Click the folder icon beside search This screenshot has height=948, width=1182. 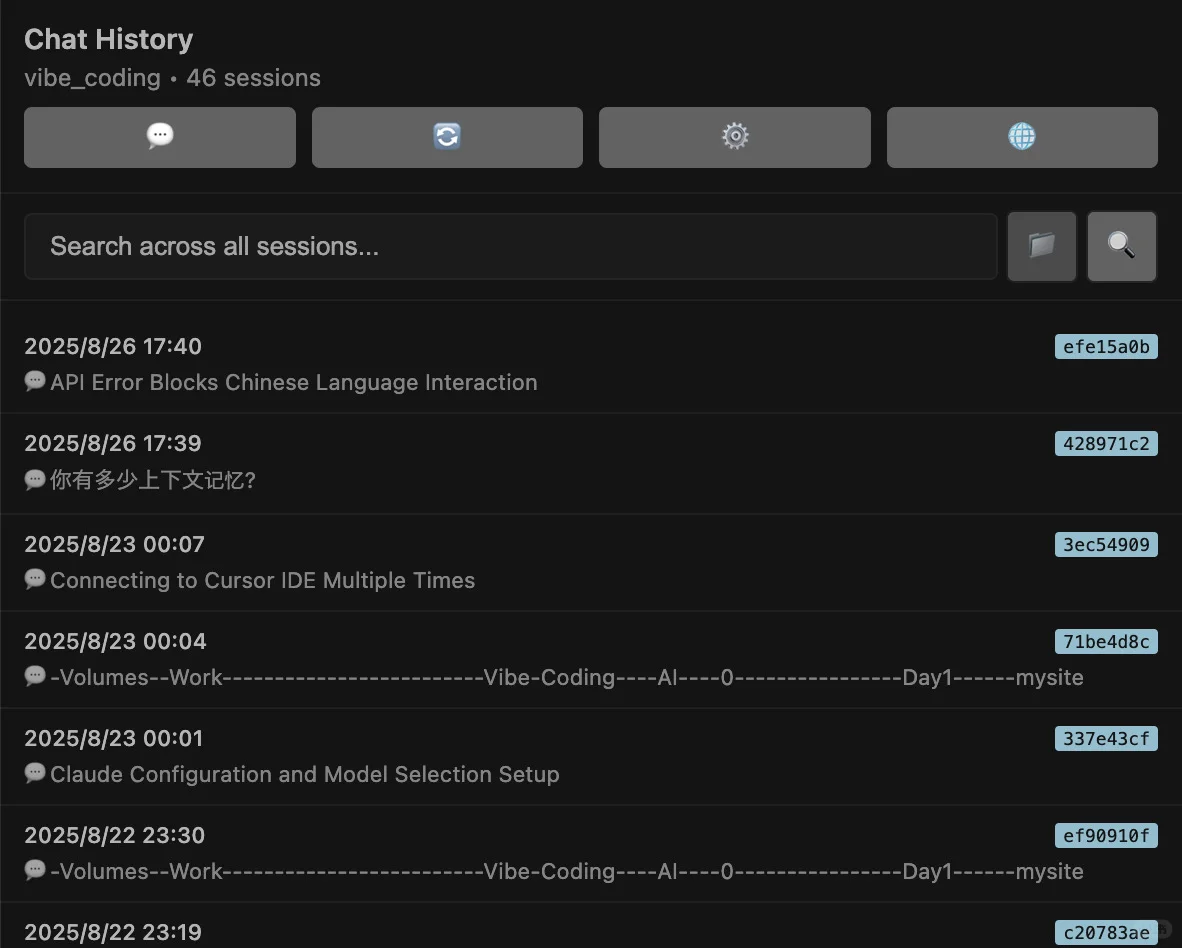pos(1042,246)
